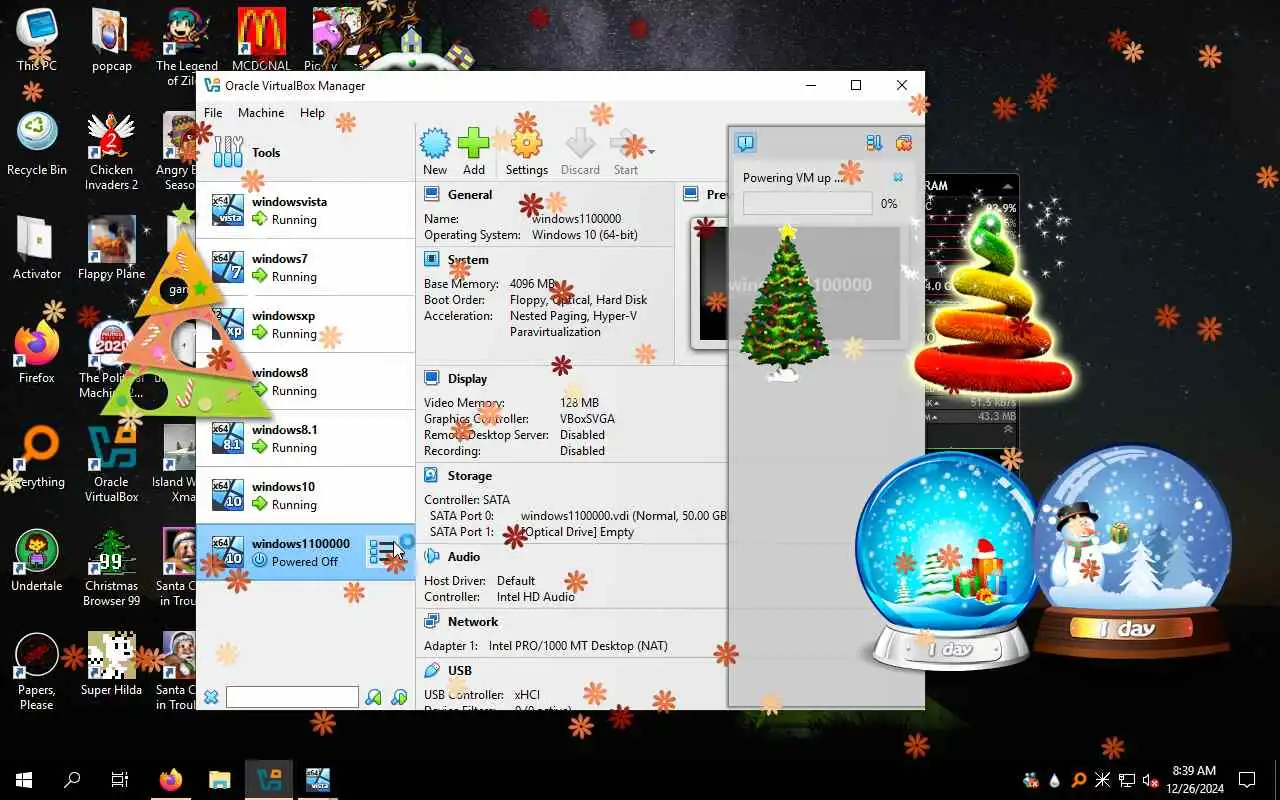Open the Papers, Please desktop shortcut

tap(37, 670)
